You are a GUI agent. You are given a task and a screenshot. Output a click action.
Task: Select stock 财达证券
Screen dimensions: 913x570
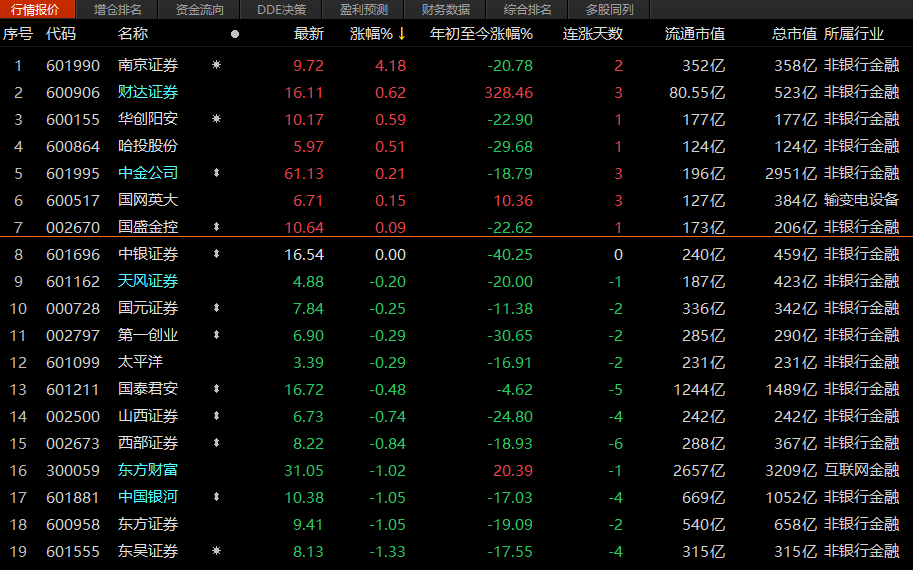click(x=148, y=92)
